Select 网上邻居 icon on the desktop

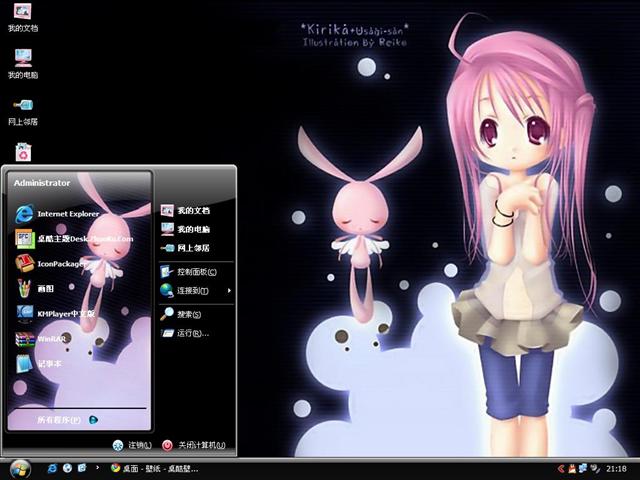pos(22,108)
